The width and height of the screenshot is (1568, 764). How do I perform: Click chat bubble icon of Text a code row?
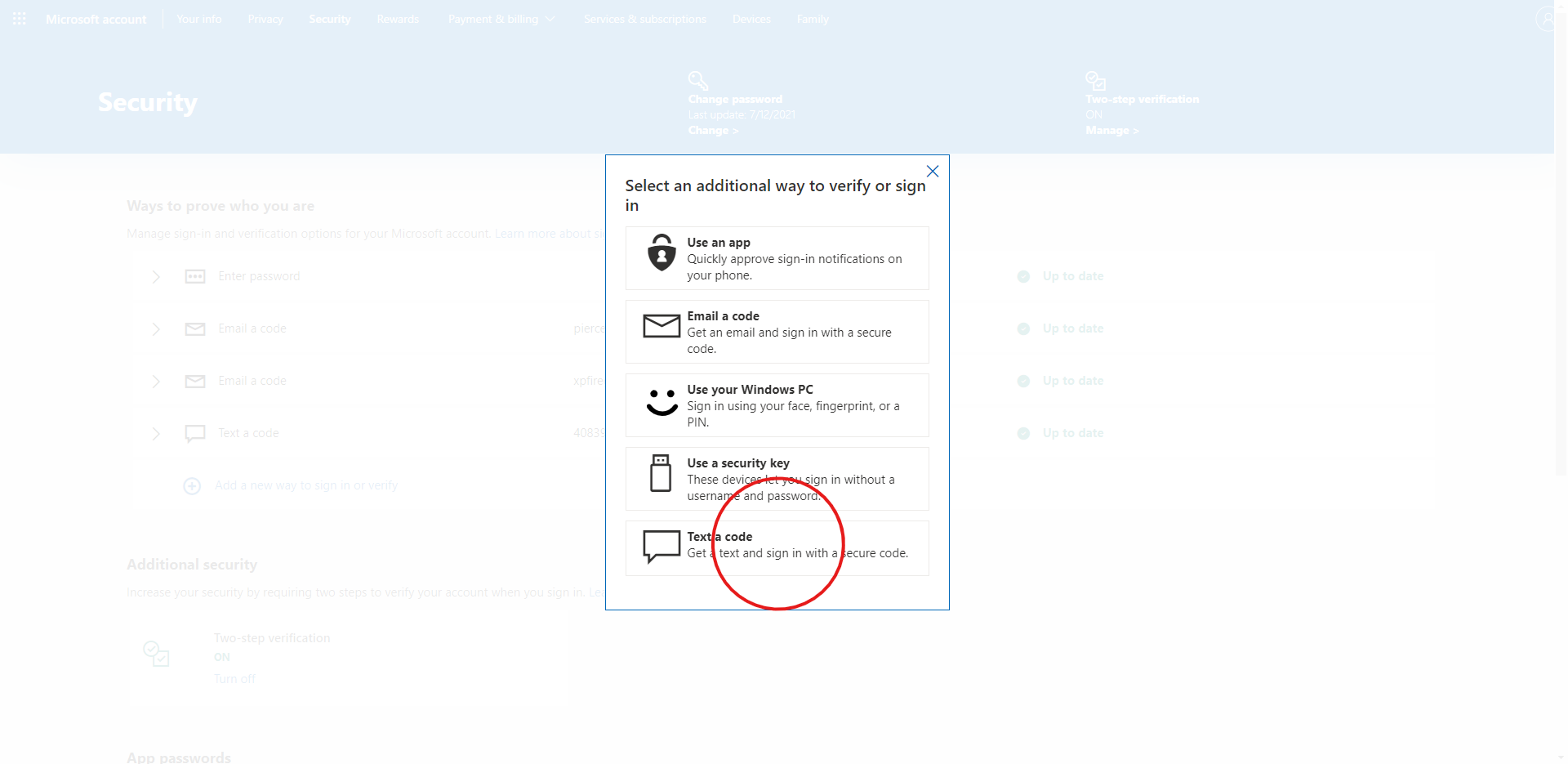click(195, 434)
